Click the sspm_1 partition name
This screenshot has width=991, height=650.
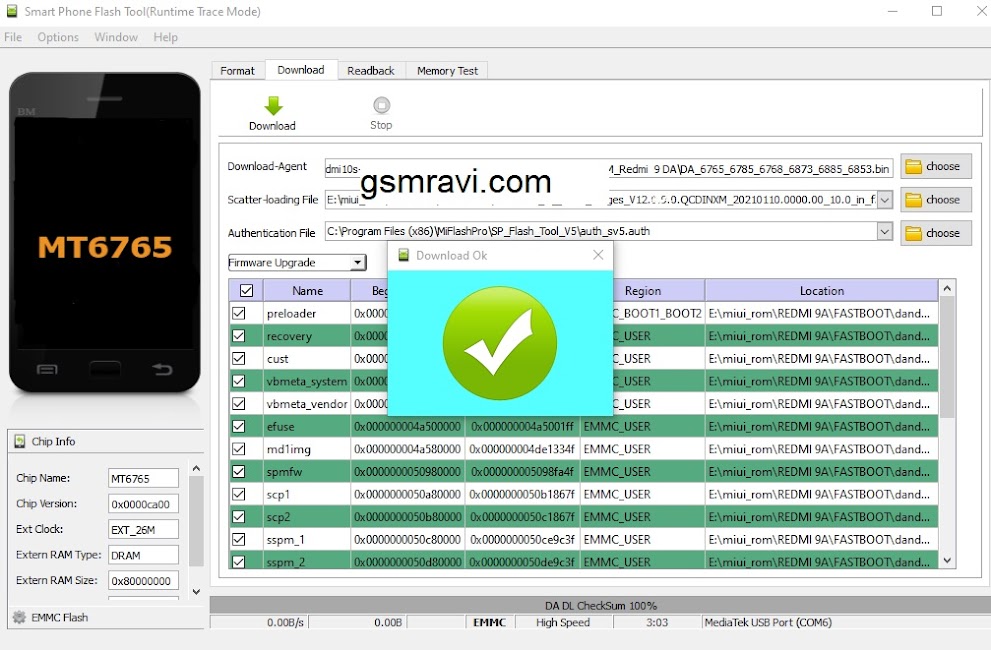286,540
